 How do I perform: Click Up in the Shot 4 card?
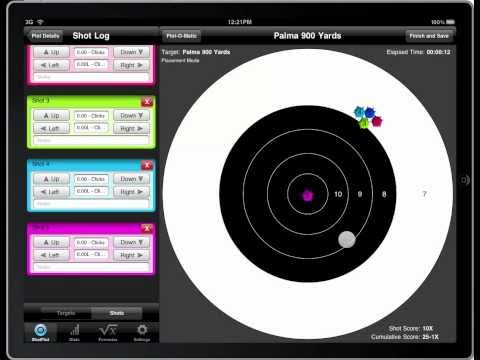click(51, 179)
